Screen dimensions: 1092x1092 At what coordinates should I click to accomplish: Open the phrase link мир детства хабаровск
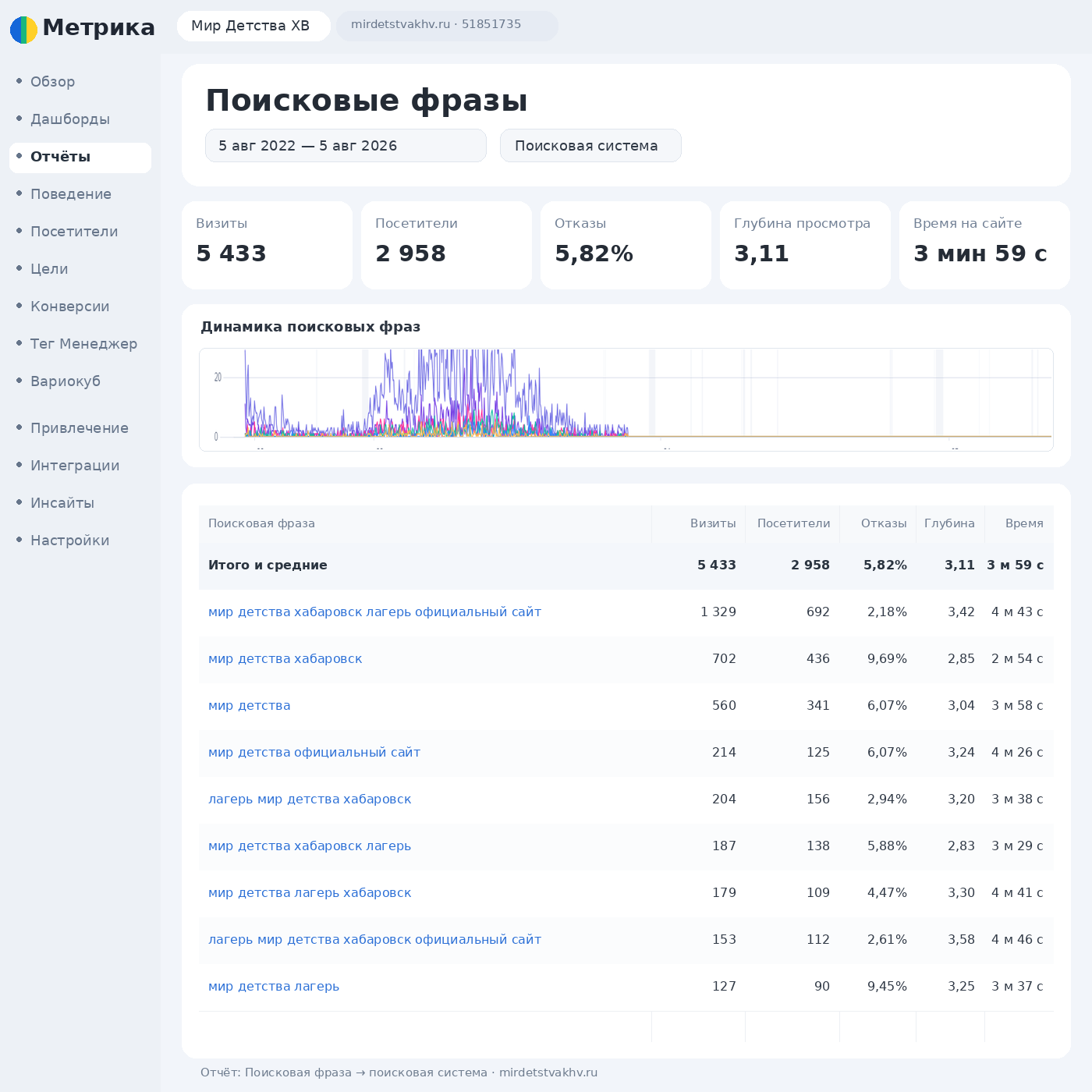pos(285,659)
